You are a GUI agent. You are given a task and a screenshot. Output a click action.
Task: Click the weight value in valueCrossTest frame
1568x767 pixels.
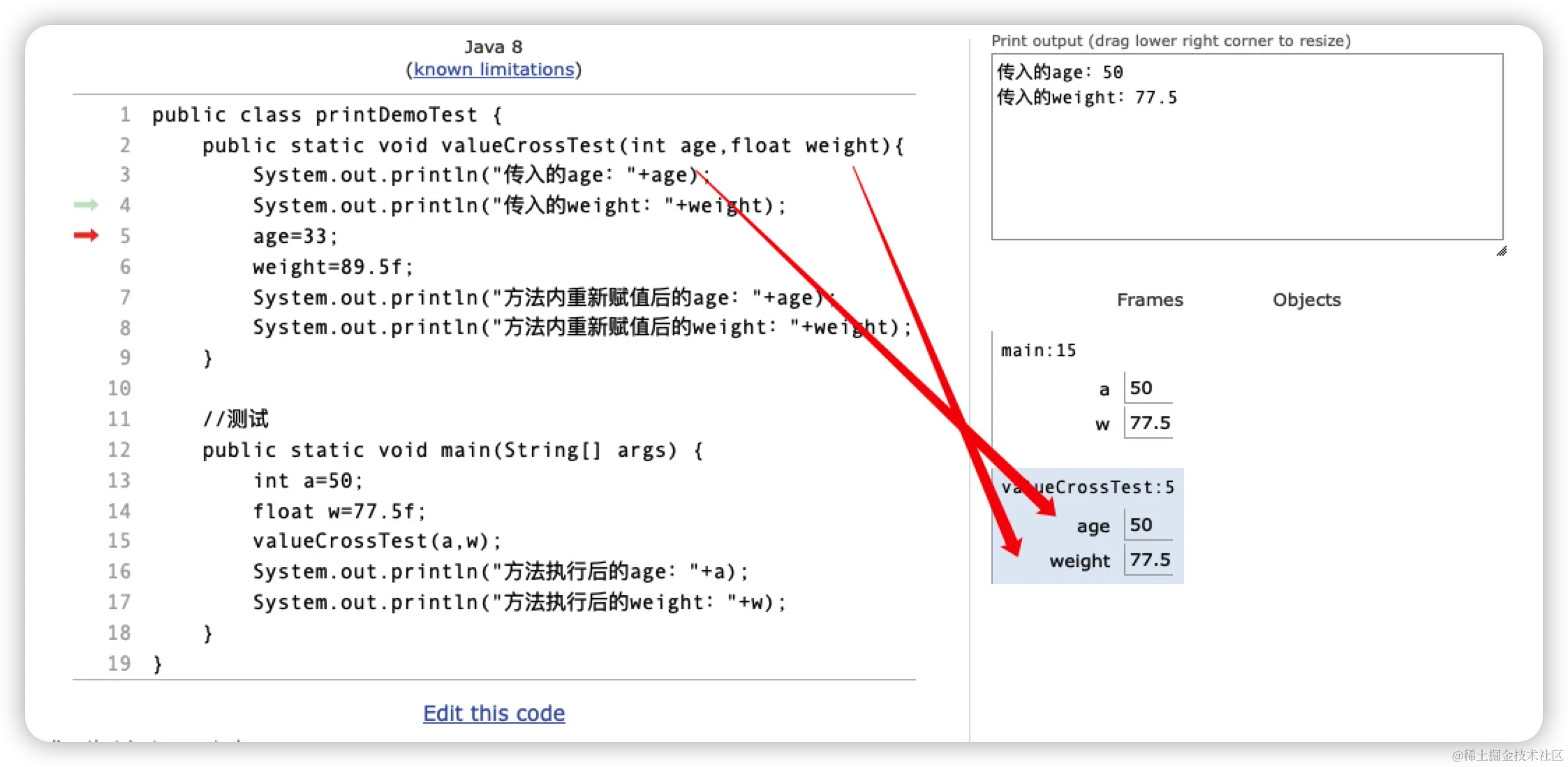tap(1149, 560)
